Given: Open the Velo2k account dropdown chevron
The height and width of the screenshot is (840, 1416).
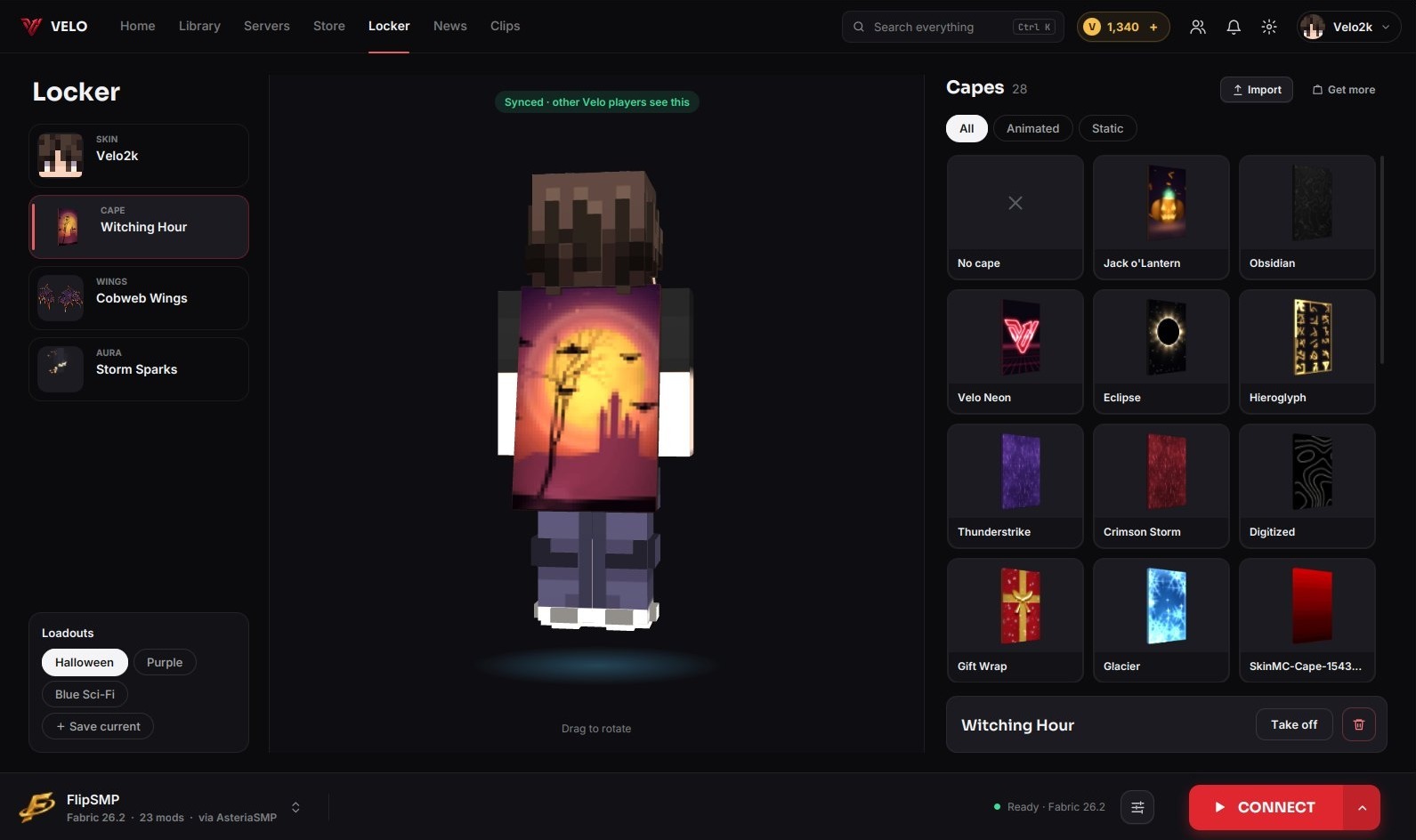Looking at the screenshot, I should pyautogui.click(x=1385, y=27).
